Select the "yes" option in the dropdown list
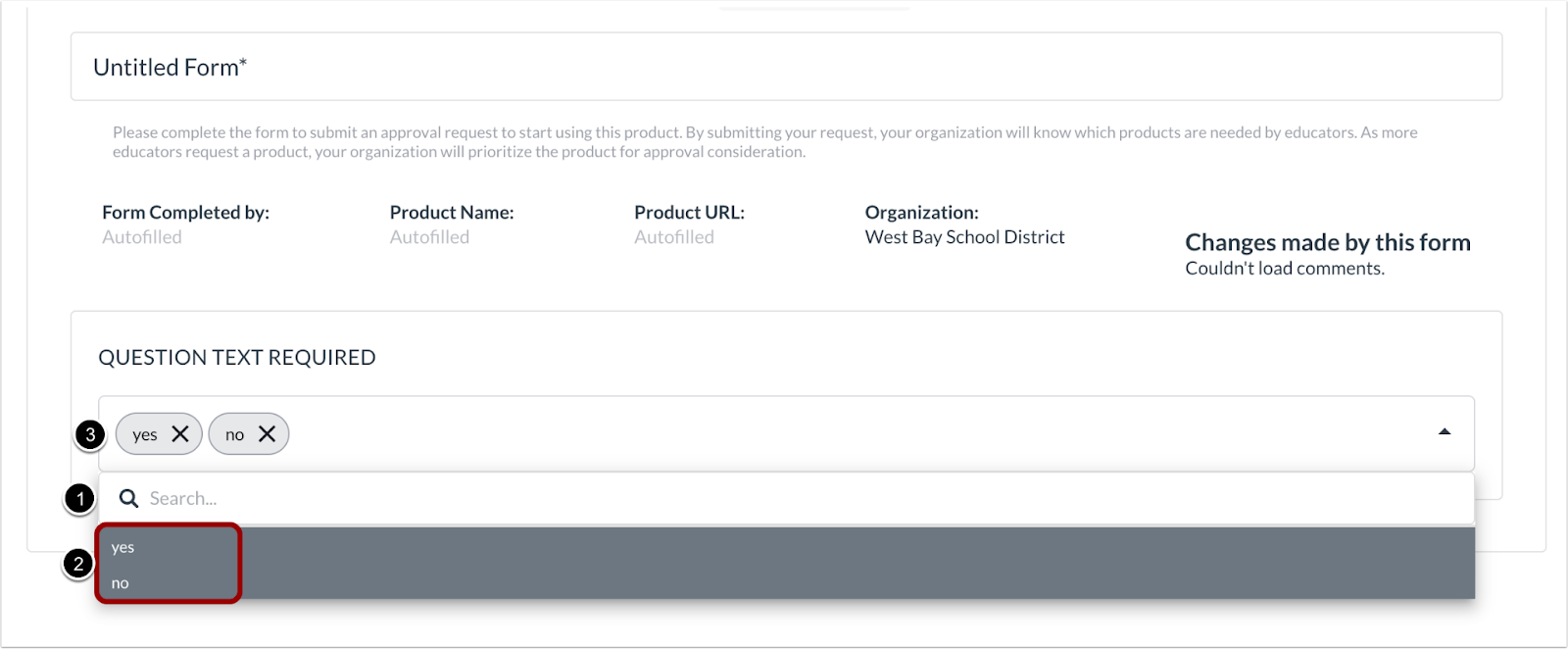Image resolution: width=1568 pixels, height=649 pixels. pos(122,547)
